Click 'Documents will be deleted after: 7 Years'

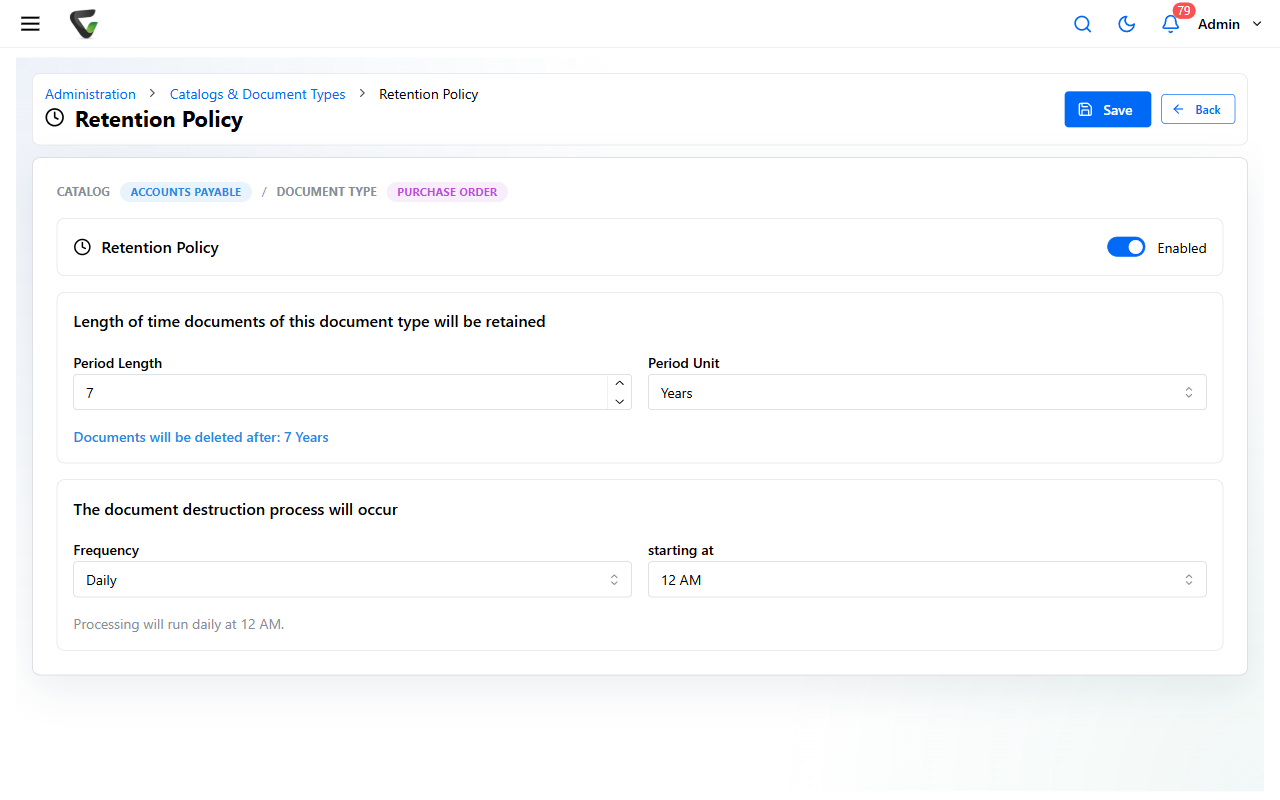[x=201, y=437]
